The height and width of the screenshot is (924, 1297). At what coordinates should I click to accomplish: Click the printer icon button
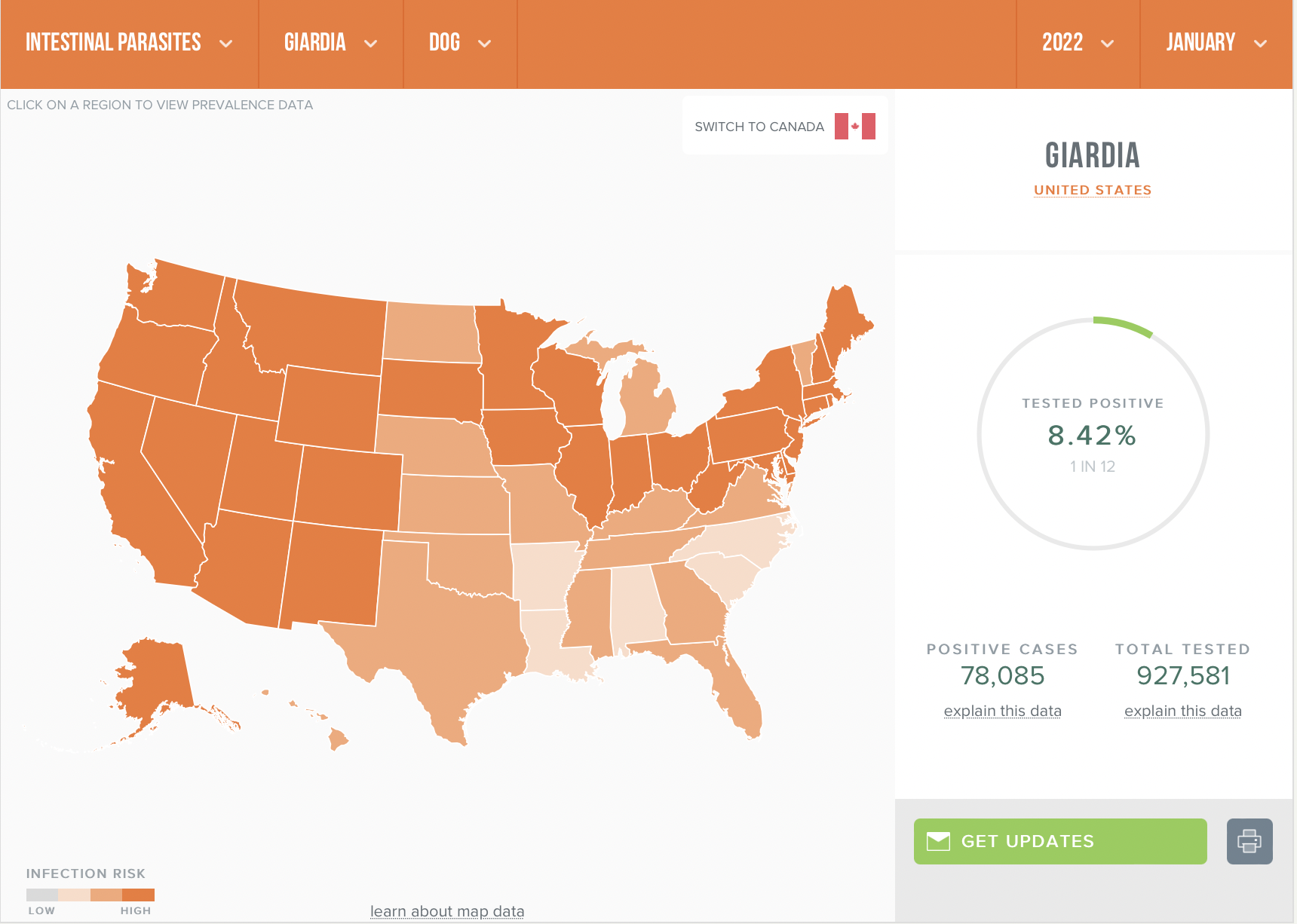point(1249,841)
